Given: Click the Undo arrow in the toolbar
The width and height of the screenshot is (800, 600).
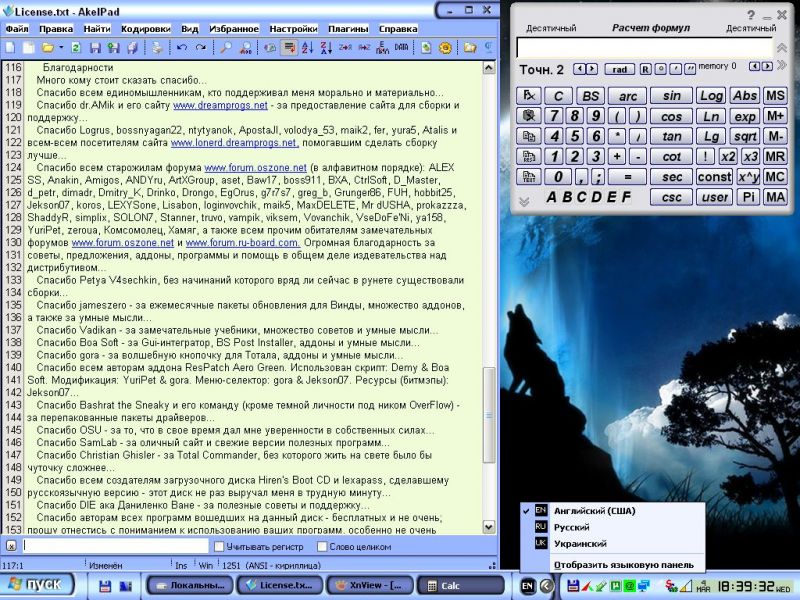Looking at the screenshot, I should (182, 47).
